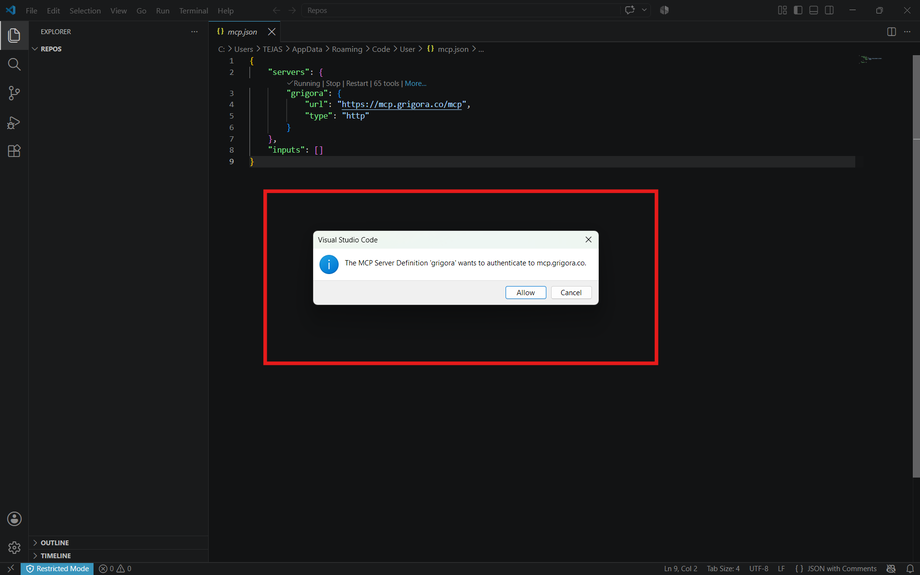Open the Copilot chat icon in title bar

coord(630,10)
